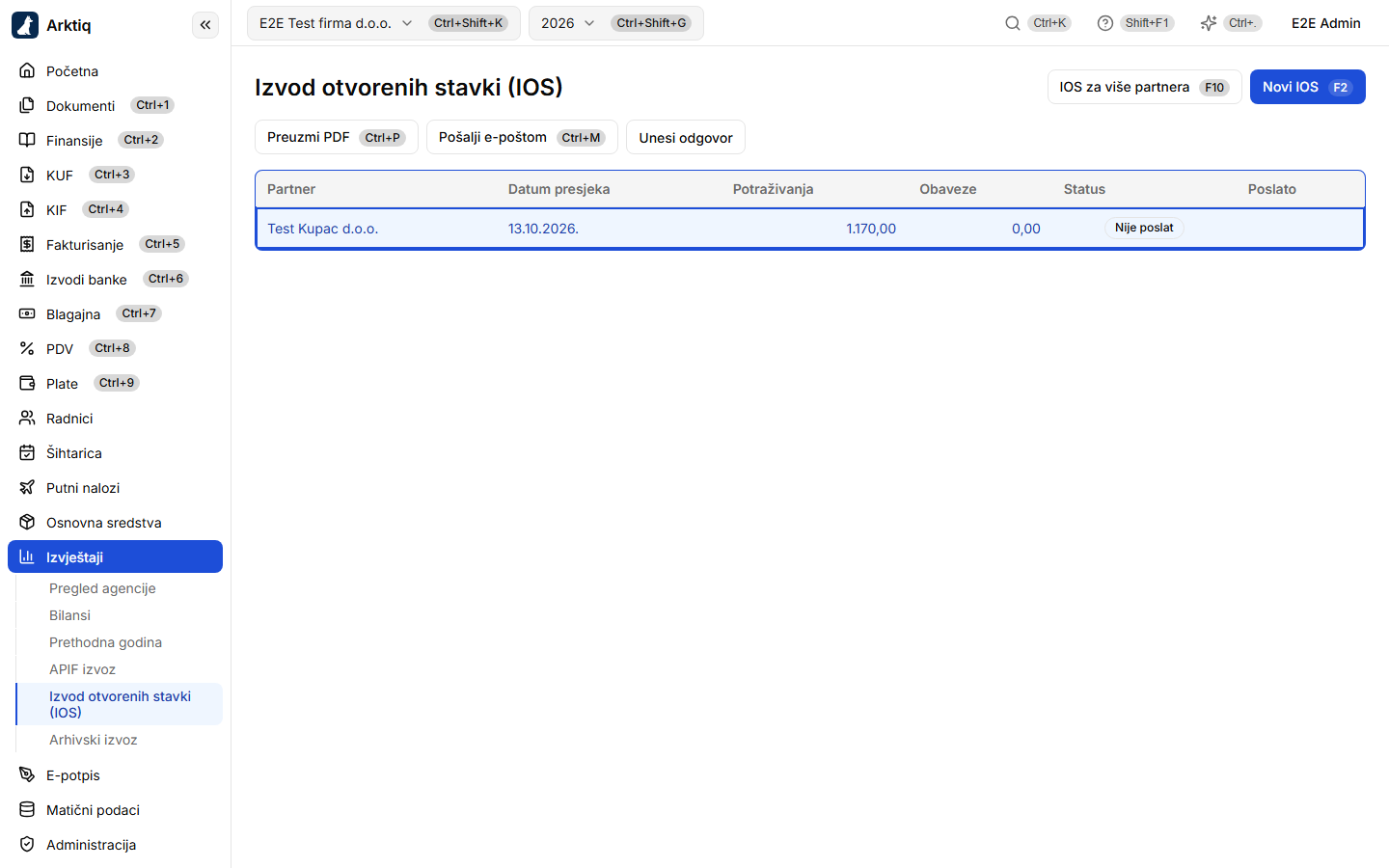This screenshot has width=1389, height=868.
Task: Open the 2026 year selector dropdown
Action: pos(615,23)
